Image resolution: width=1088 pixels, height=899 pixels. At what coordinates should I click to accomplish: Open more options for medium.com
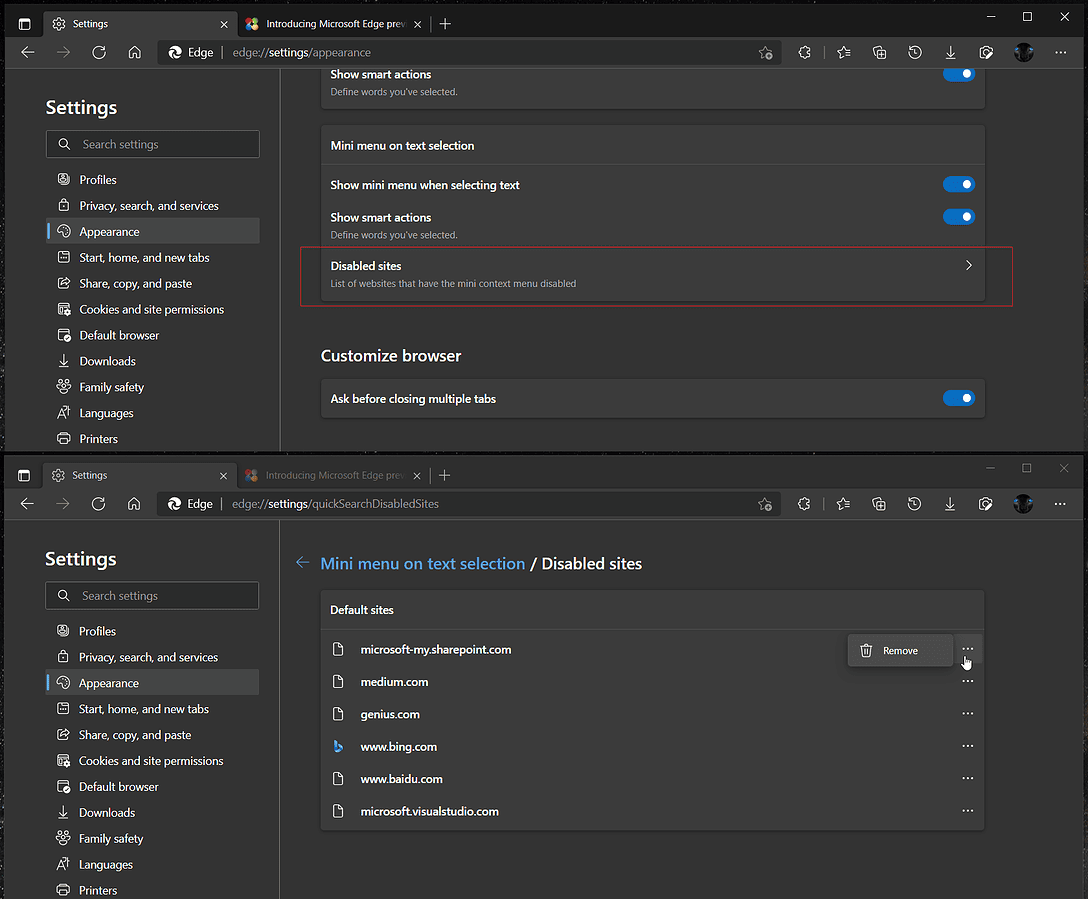click(967, 681)
